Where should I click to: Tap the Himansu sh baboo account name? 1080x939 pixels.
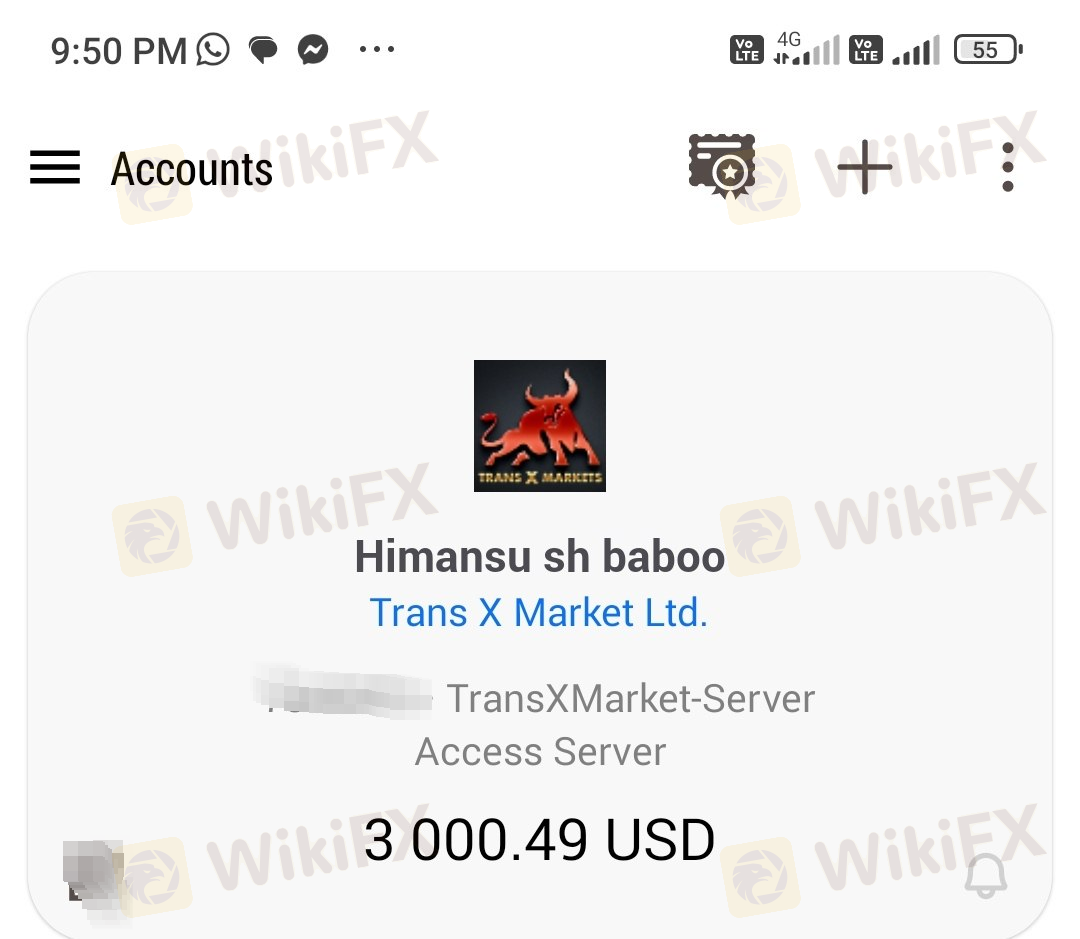point(540,556)
